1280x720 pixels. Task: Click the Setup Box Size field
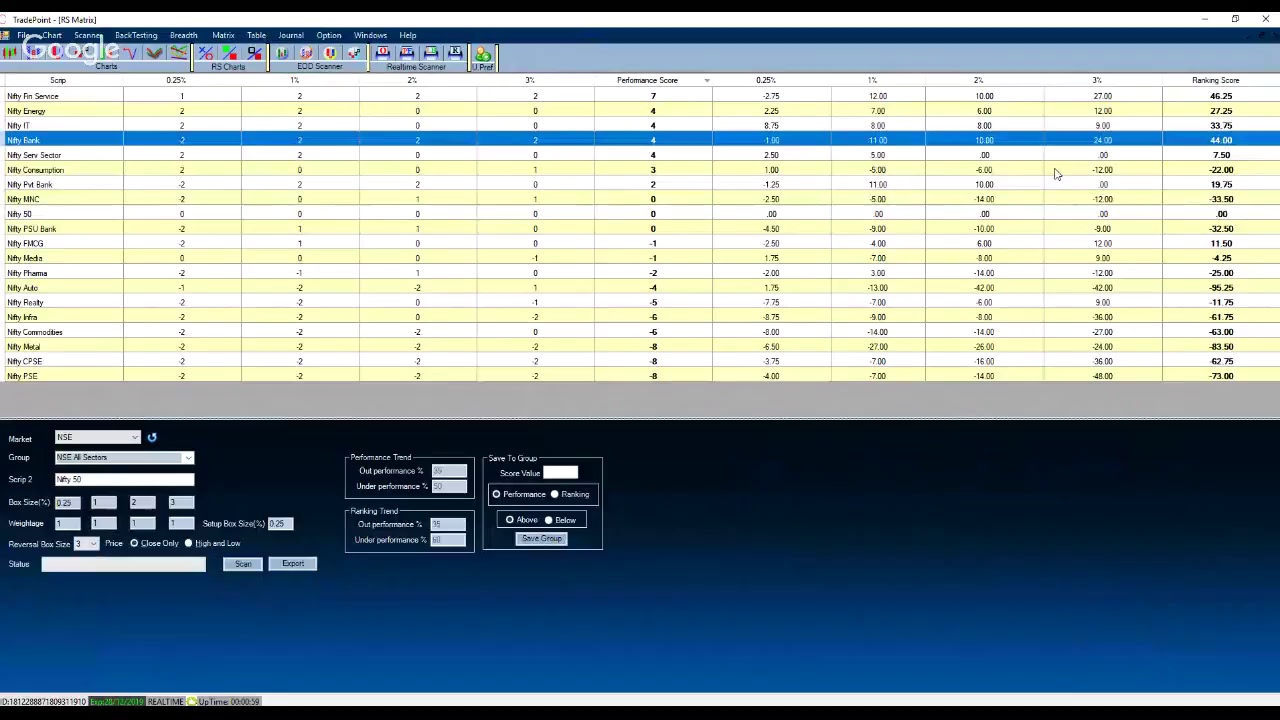click(x=281, y=523)
